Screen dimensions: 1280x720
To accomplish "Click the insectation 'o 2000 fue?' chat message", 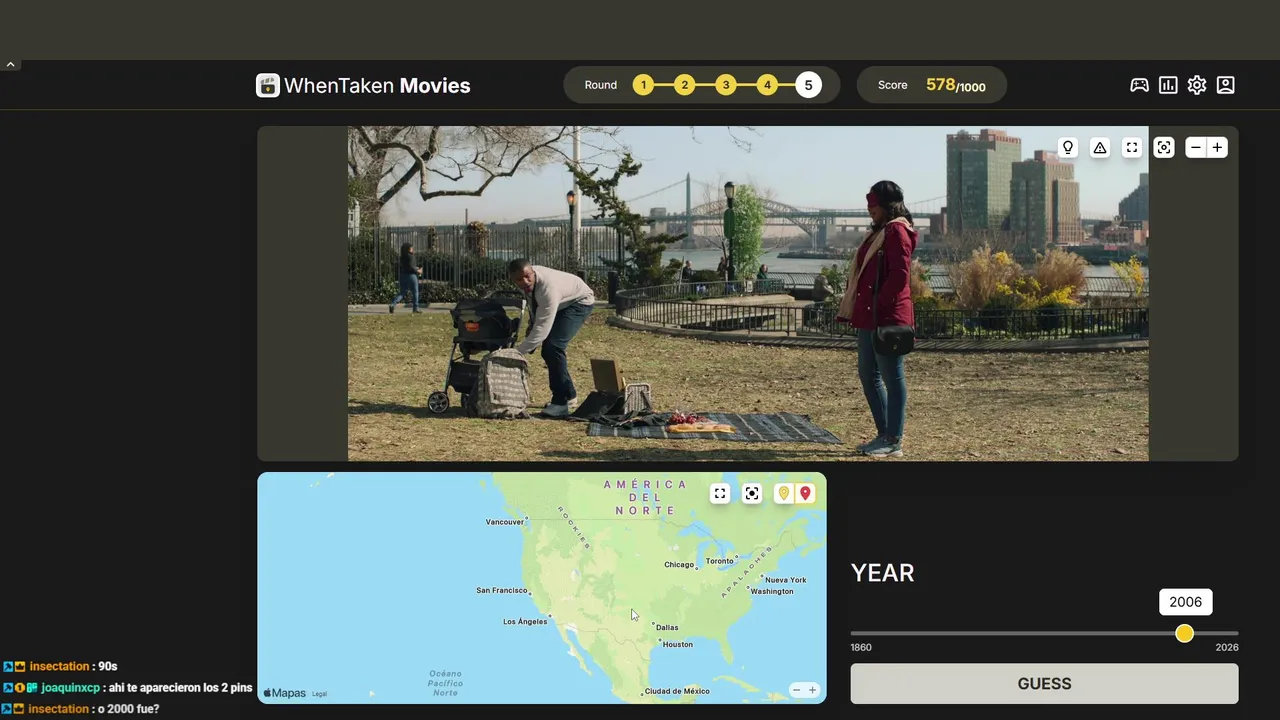I will click(x=80, y=709).
